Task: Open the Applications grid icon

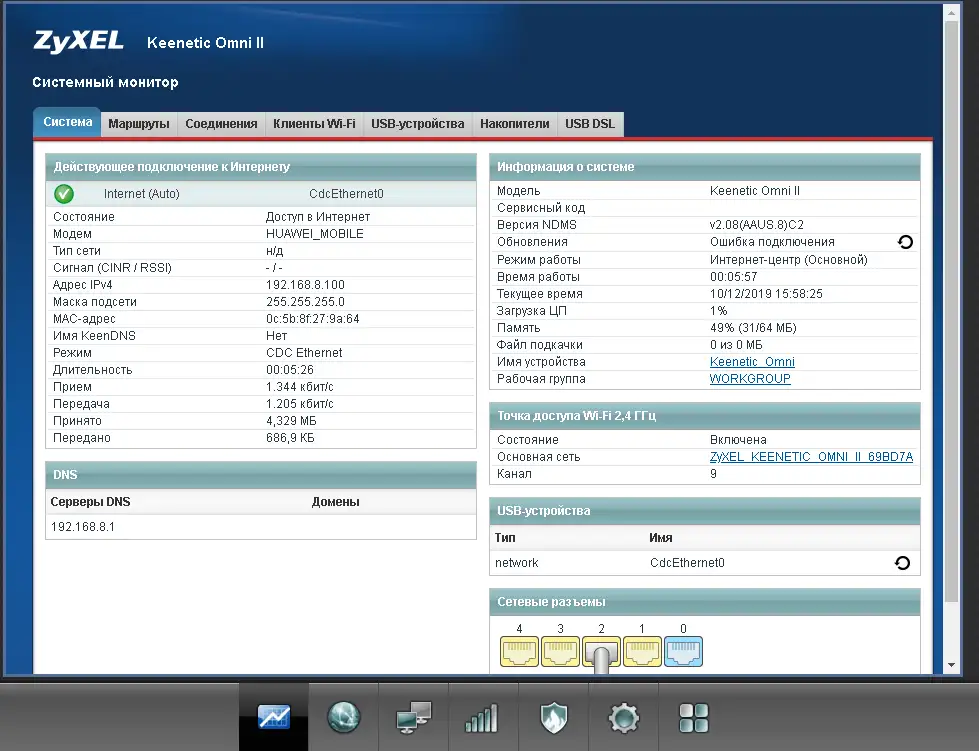Action: pyautogui.click(x=694, y=717)
